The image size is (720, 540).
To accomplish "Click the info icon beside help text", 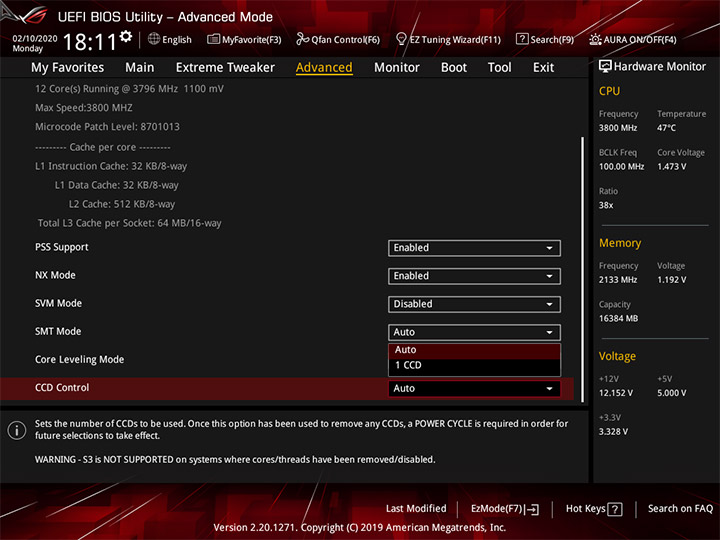I will (17, 430).
